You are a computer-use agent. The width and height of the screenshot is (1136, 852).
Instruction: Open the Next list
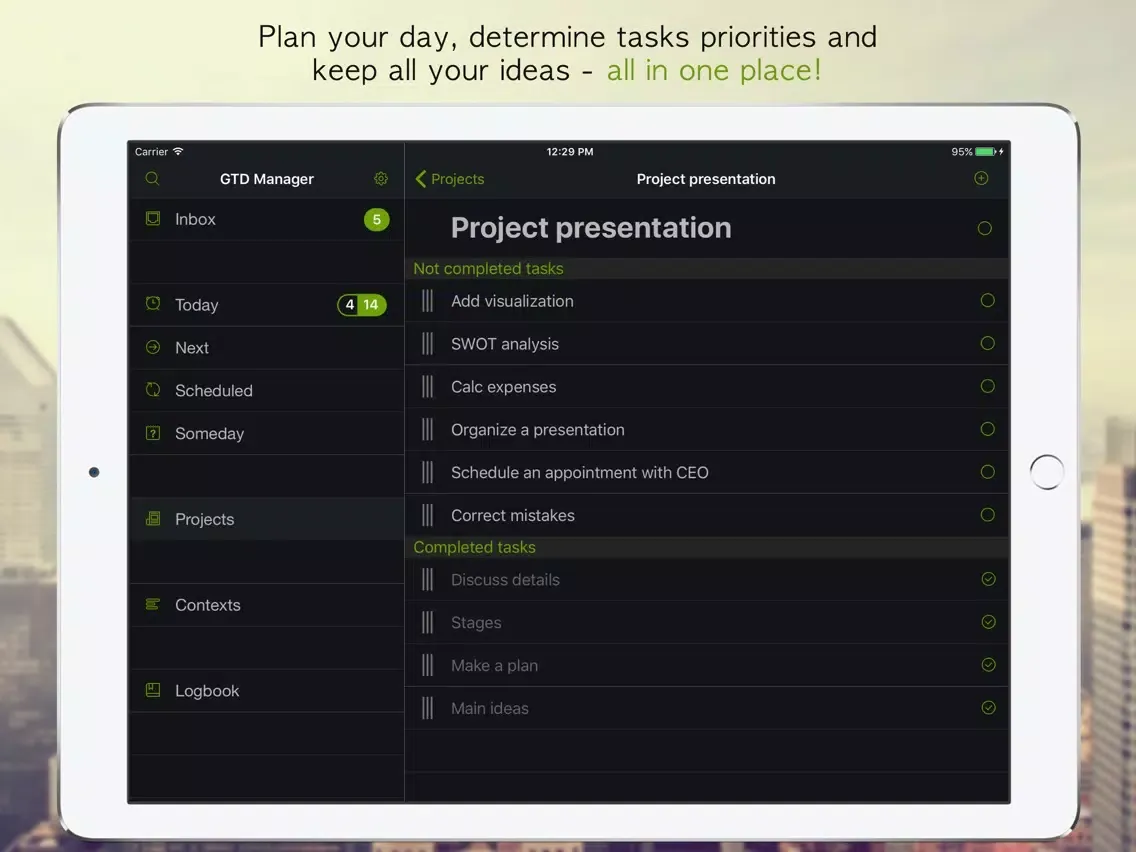[267, 348]
